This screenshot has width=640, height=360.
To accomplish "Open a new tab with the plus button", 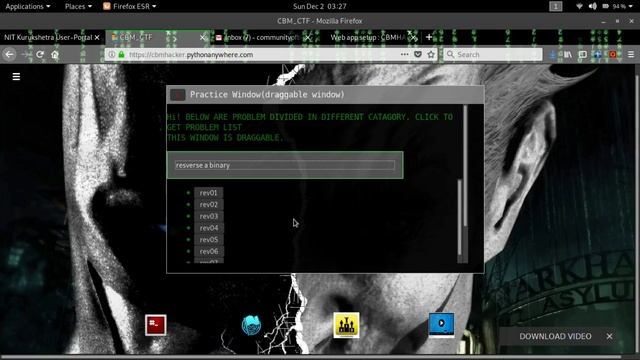I will click(429, 37).
